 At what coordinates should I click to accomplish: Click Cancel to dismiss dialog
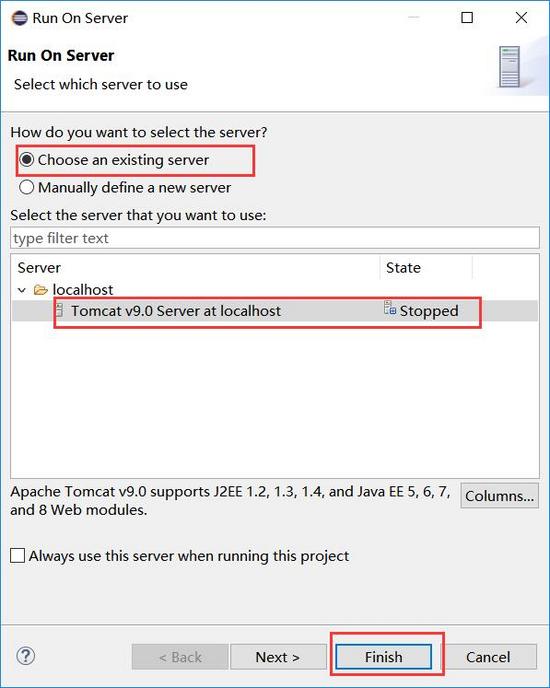click(x=488, y=657)
